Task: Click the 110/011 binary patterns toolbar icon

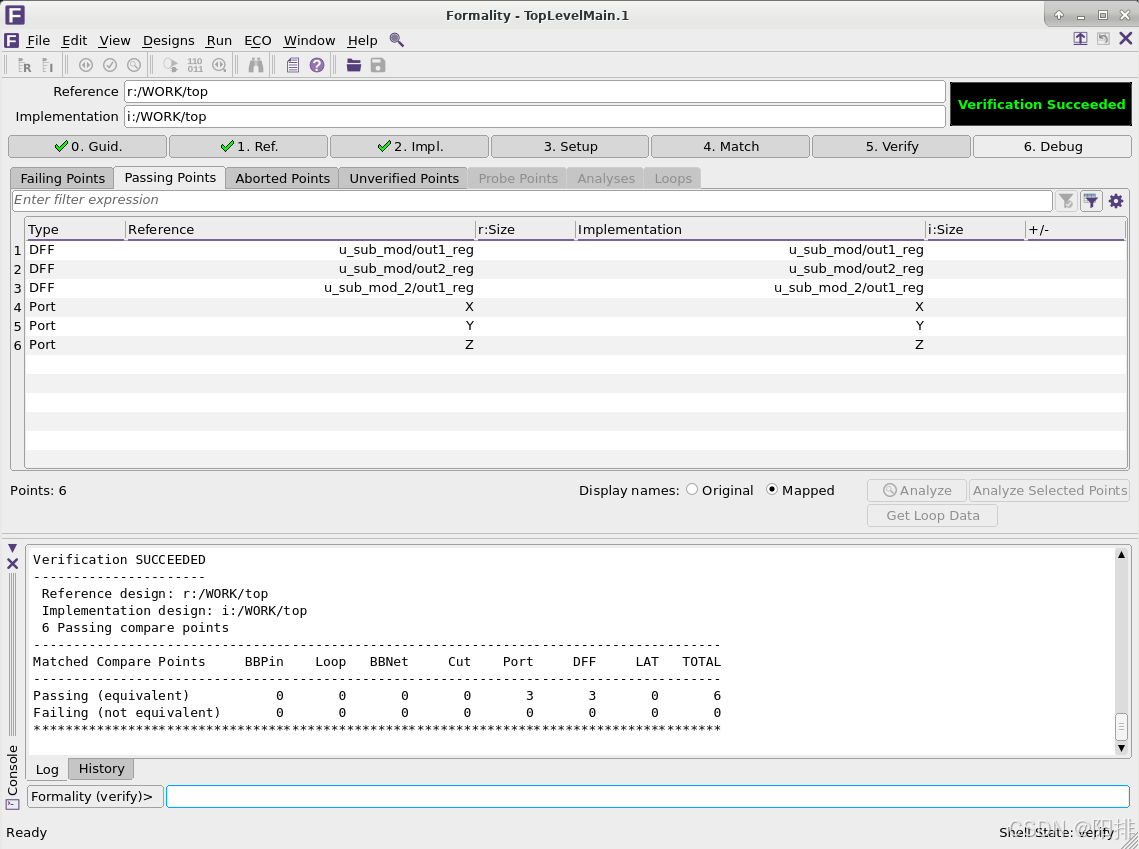Action: (x=195, y=65)
